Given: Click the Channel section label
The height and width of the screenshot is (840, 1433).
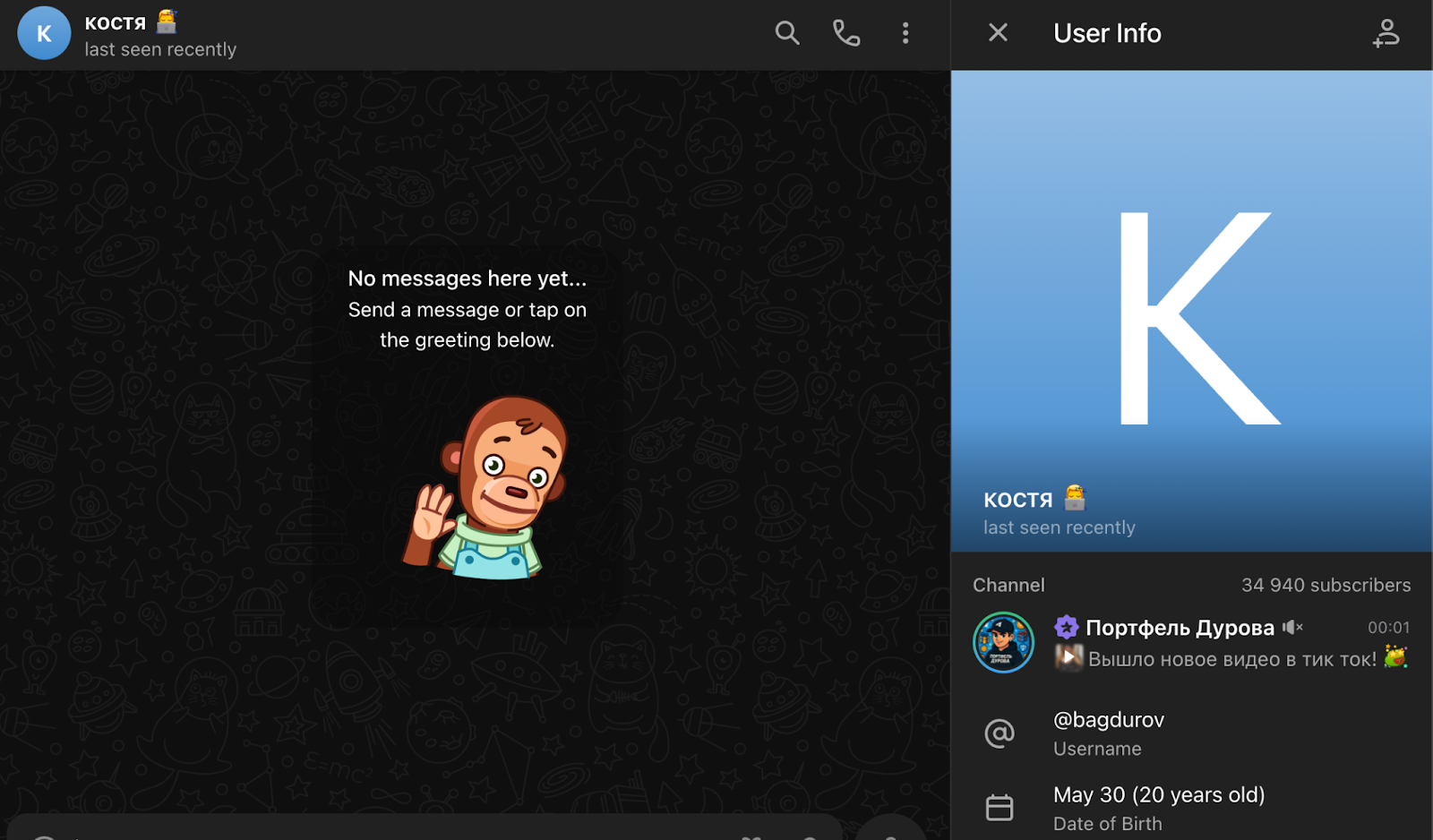Looking at the screenshot, I should (x=1008, y=586).
